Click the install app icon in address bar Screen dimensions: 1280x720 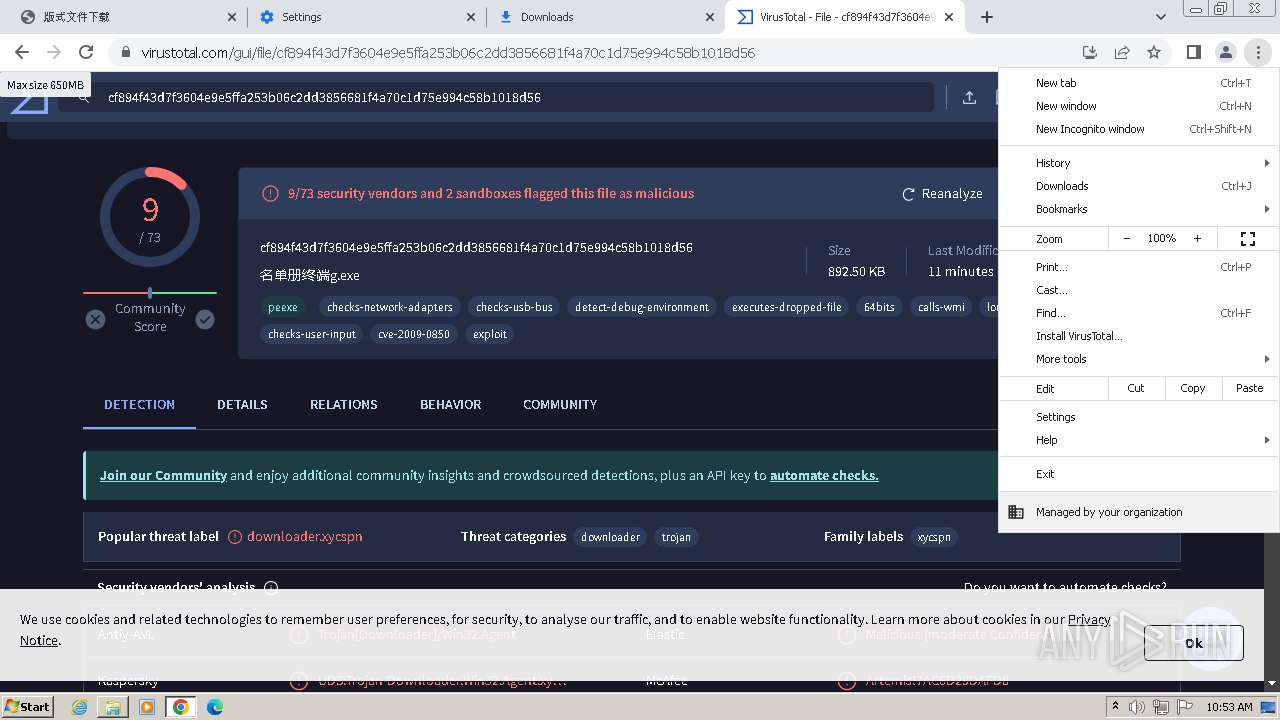click(x=1090, y=52)
